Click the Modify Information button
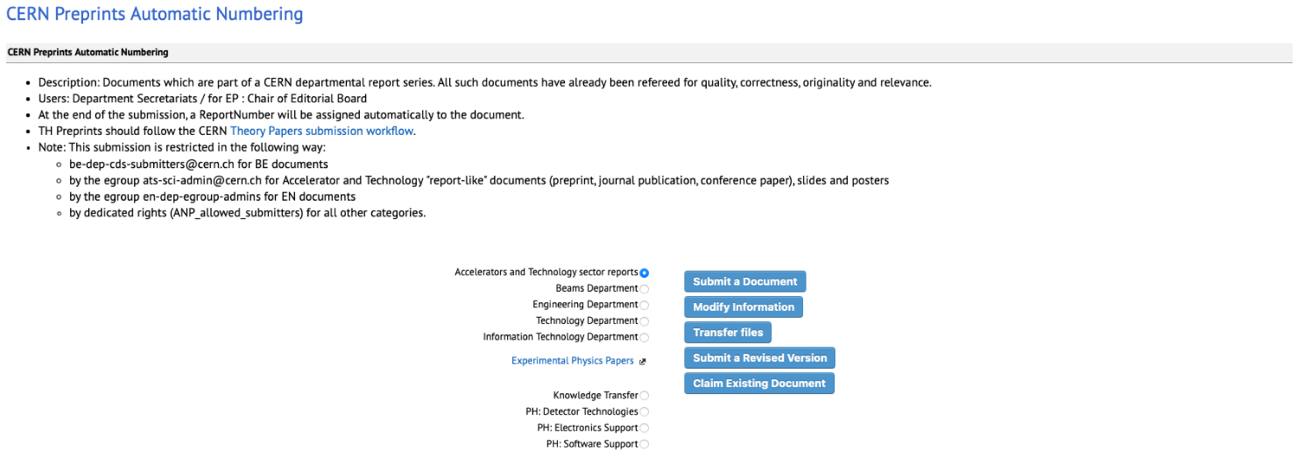This screenshot has width=1297, height=474. [x=743, y=307]
